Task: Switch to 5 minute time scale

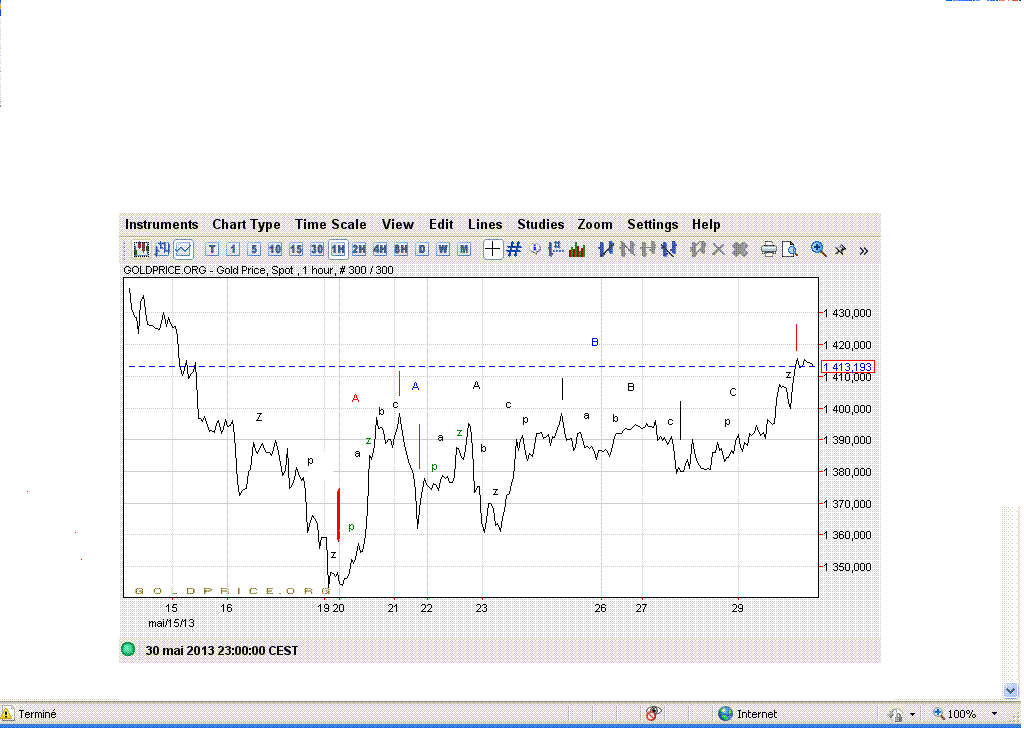Action: point(254,249)
